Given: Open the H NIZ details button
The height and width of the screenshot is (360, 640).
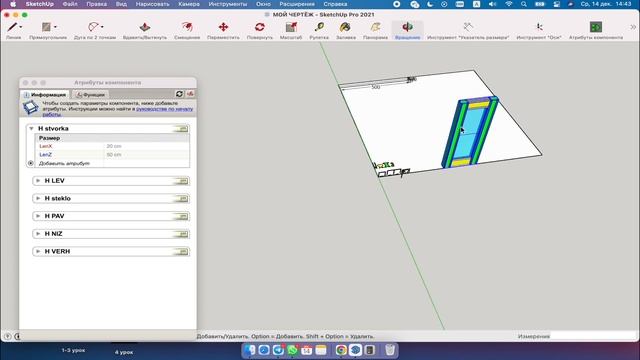Looking at the screenshot, I should coord(182,234).
